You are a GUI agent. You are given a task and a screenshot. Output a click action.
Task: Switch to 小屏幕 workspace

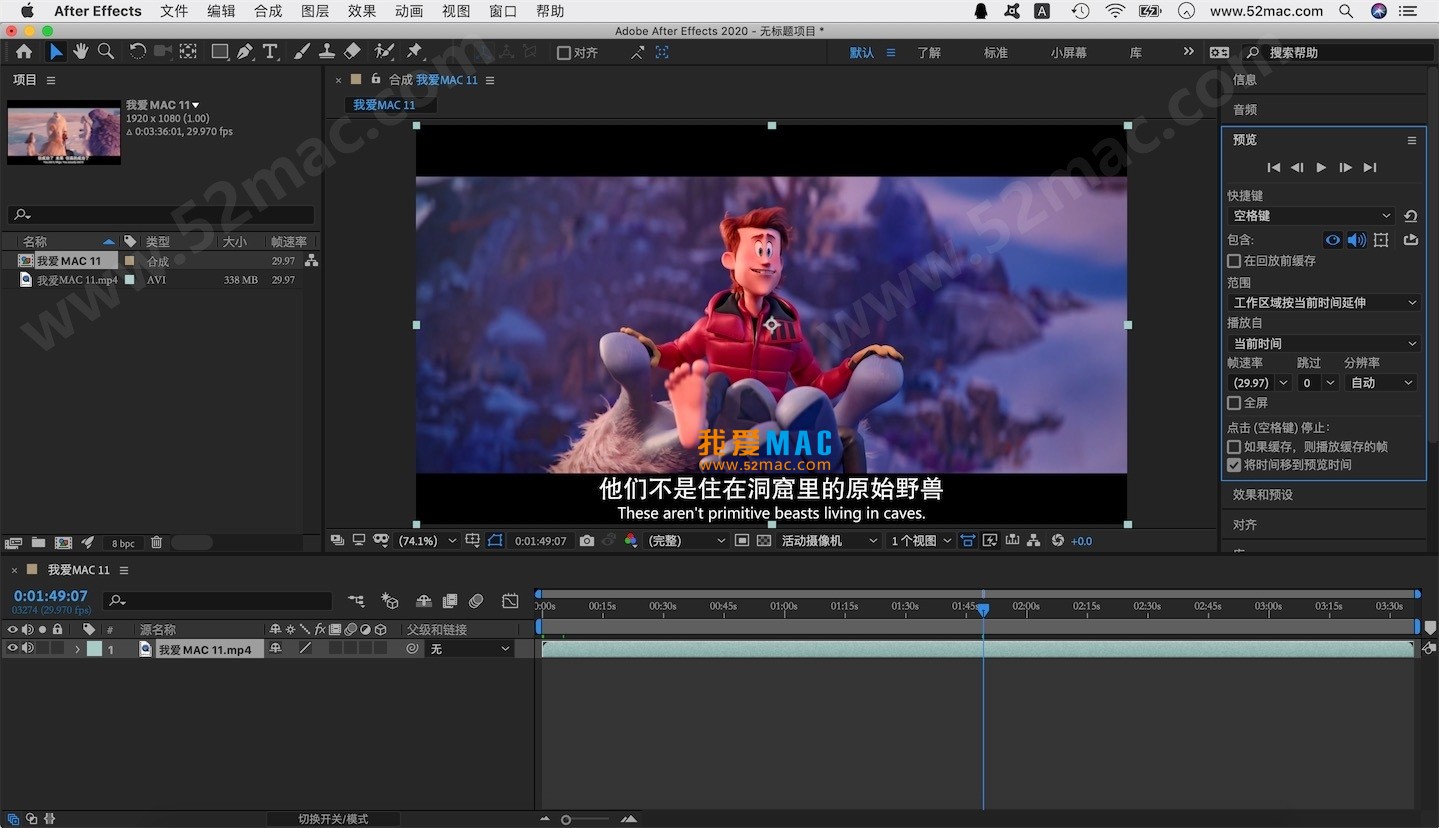tap(1068, 53)
